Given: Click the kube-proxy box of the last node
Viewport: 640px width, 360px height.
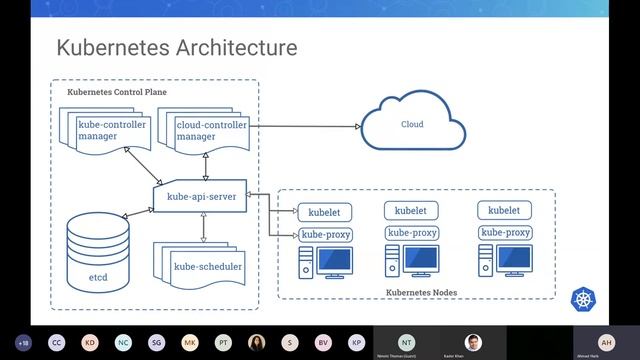Looking at the screenshot, I should coord(505,233).
